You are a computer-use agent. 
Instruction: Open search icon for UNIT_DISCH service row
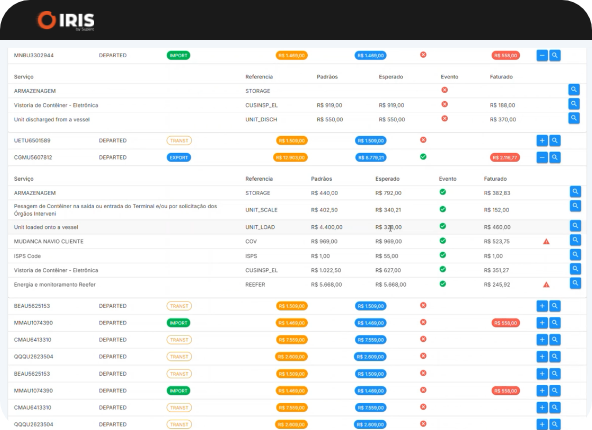(x=574, y=118)
